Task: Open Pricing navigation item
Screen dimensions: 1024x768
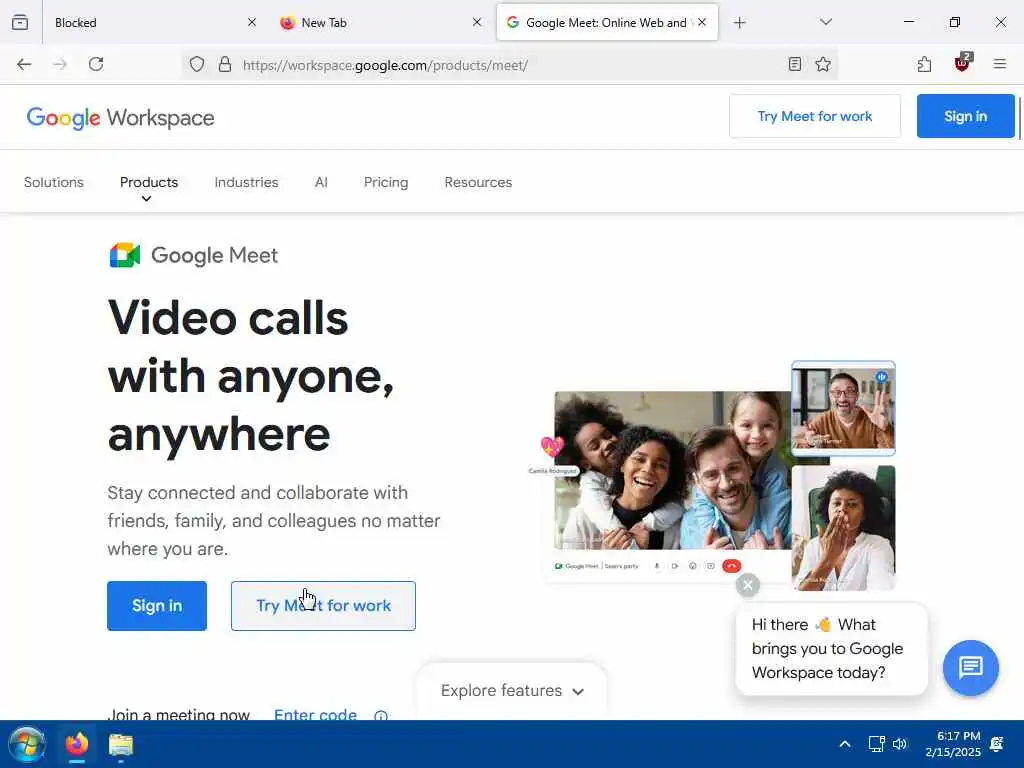Action: (386, 182)
